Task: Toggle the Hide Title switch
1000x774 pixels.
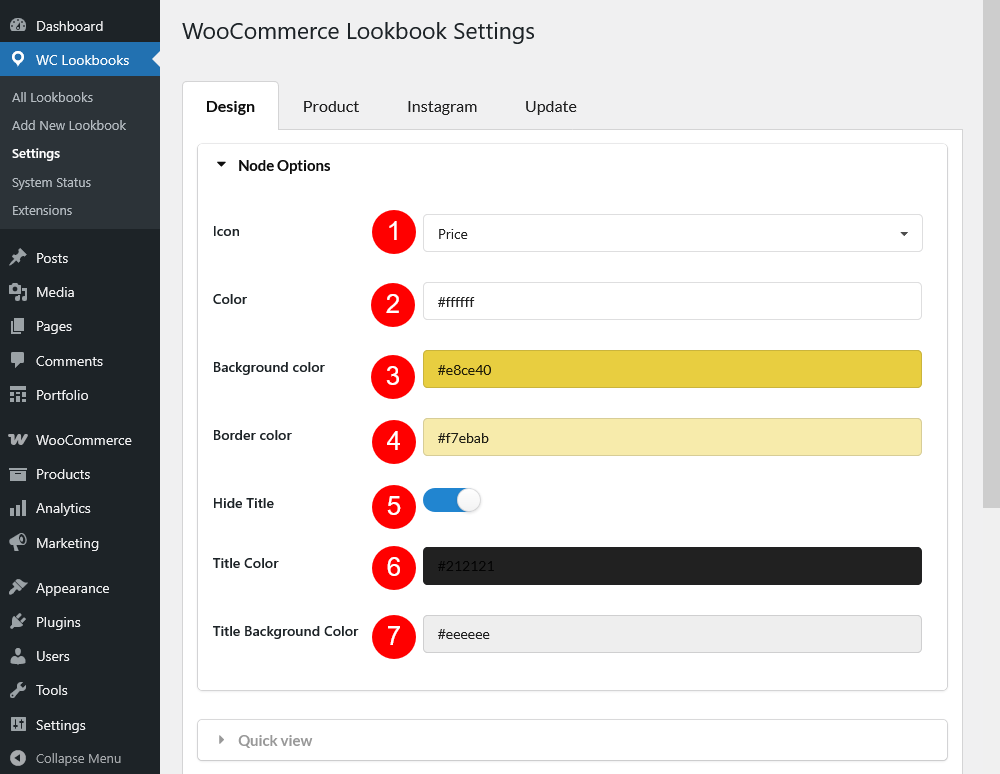Action: tap(452, 500)
